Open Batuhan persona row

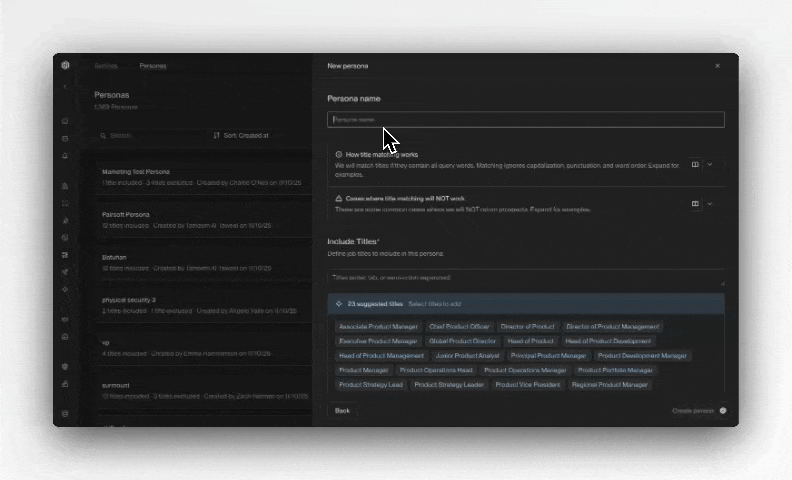click(204, 263)
